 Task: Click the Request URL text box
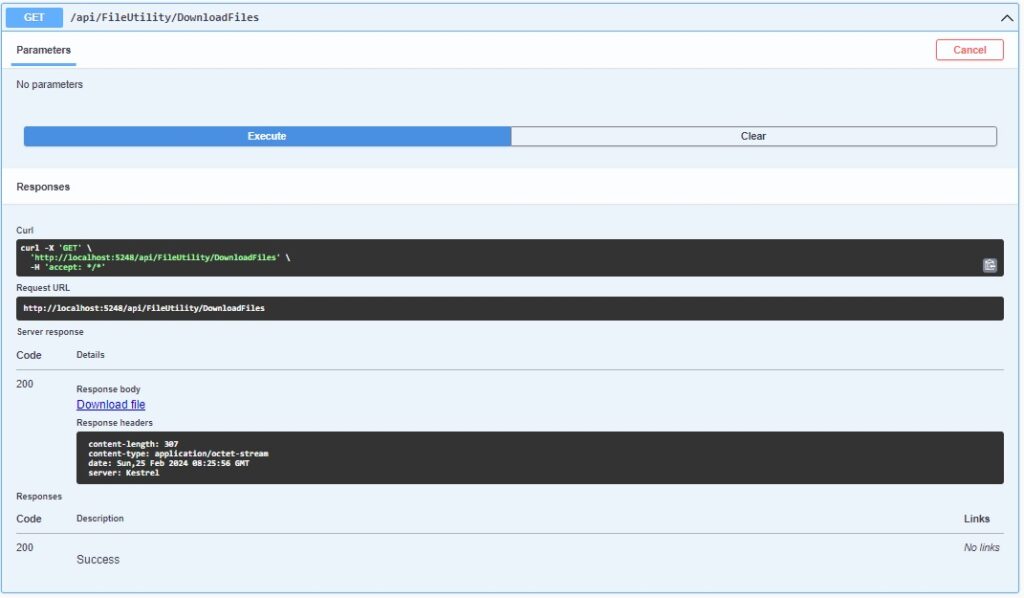(x=500, y=308)
